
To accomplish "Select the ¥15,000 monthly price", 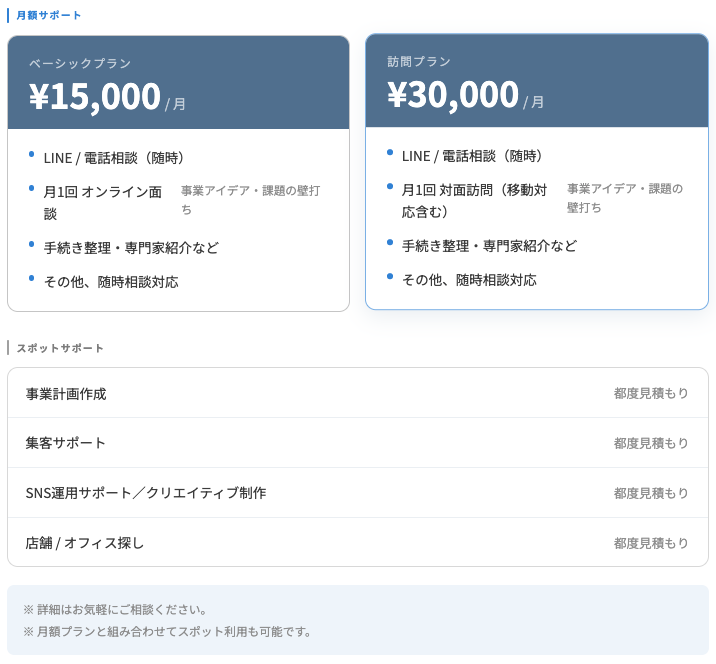I will click(95, 96).
